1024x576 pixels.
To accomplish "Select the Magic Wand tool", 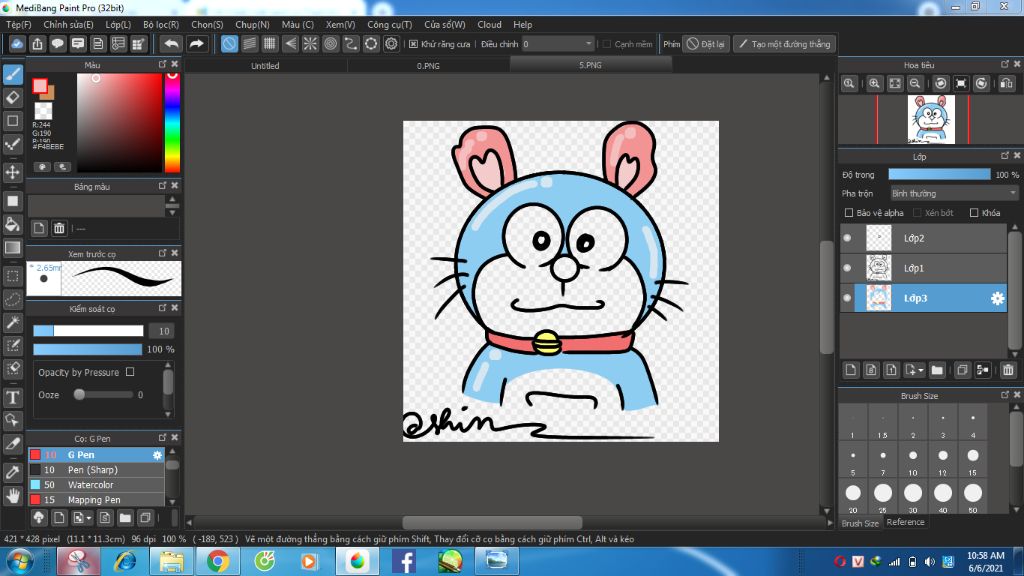I will tap(13, 323).
